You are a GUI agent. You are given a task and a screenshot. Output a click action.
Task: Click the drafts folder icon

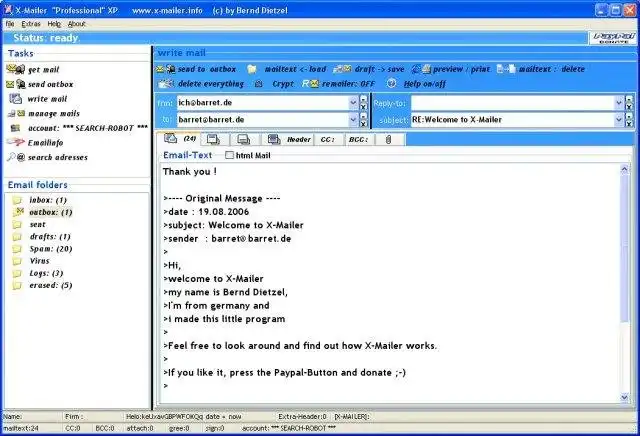(x=17, y=237)
